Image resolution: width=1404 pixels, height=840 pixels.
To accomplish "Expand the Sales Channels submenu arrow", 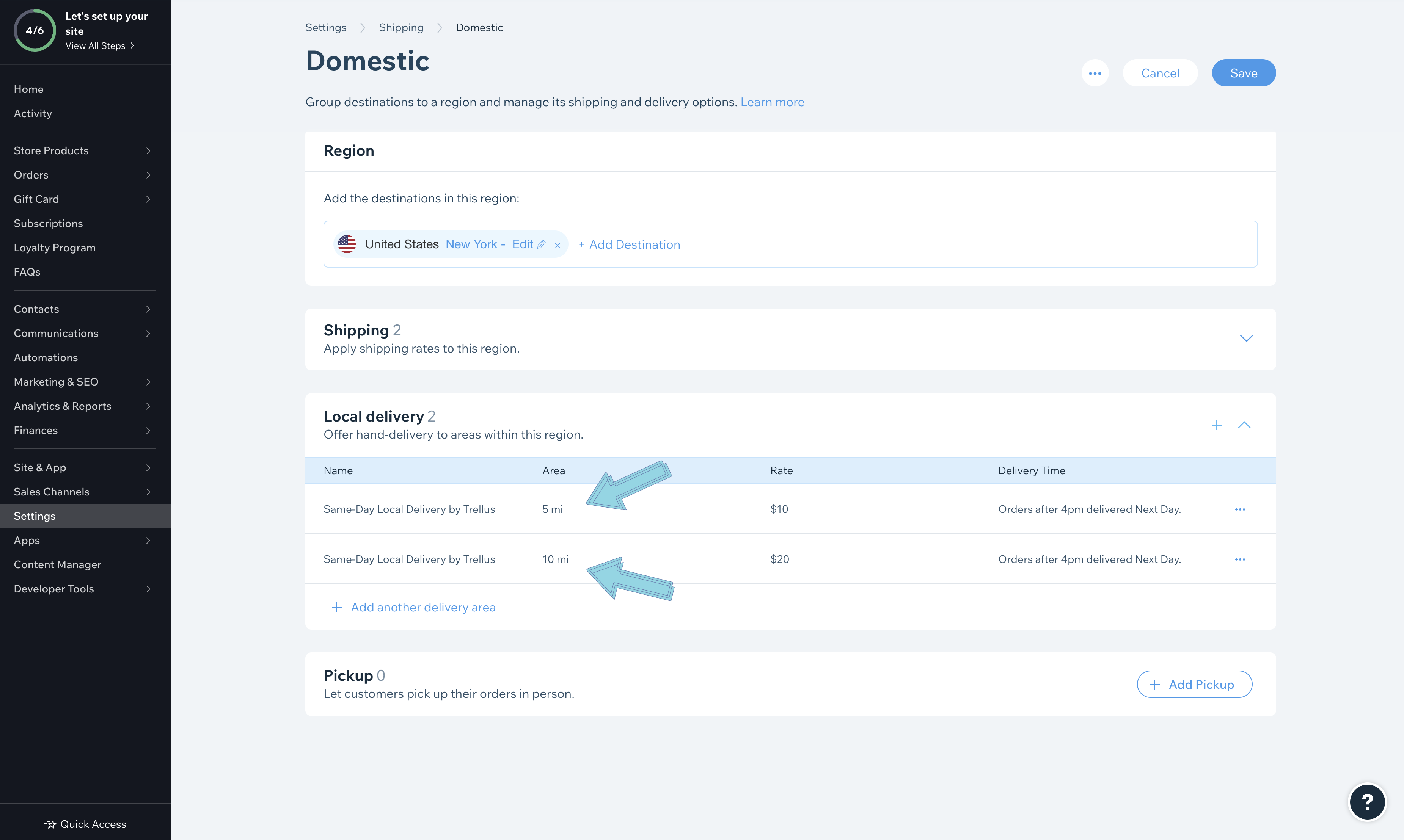I will [148, 492].
